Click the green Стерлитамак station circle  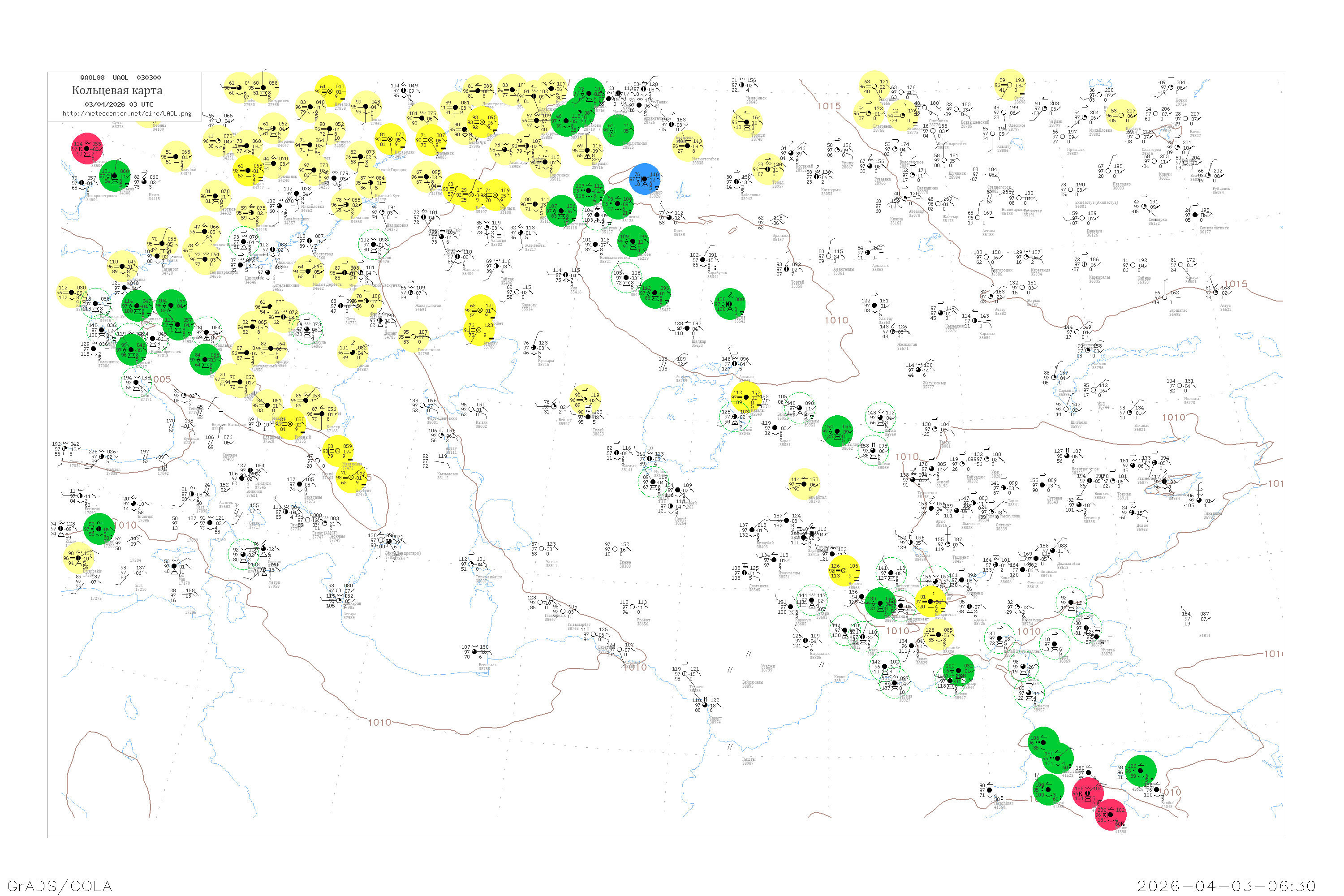tap(618, 130)
